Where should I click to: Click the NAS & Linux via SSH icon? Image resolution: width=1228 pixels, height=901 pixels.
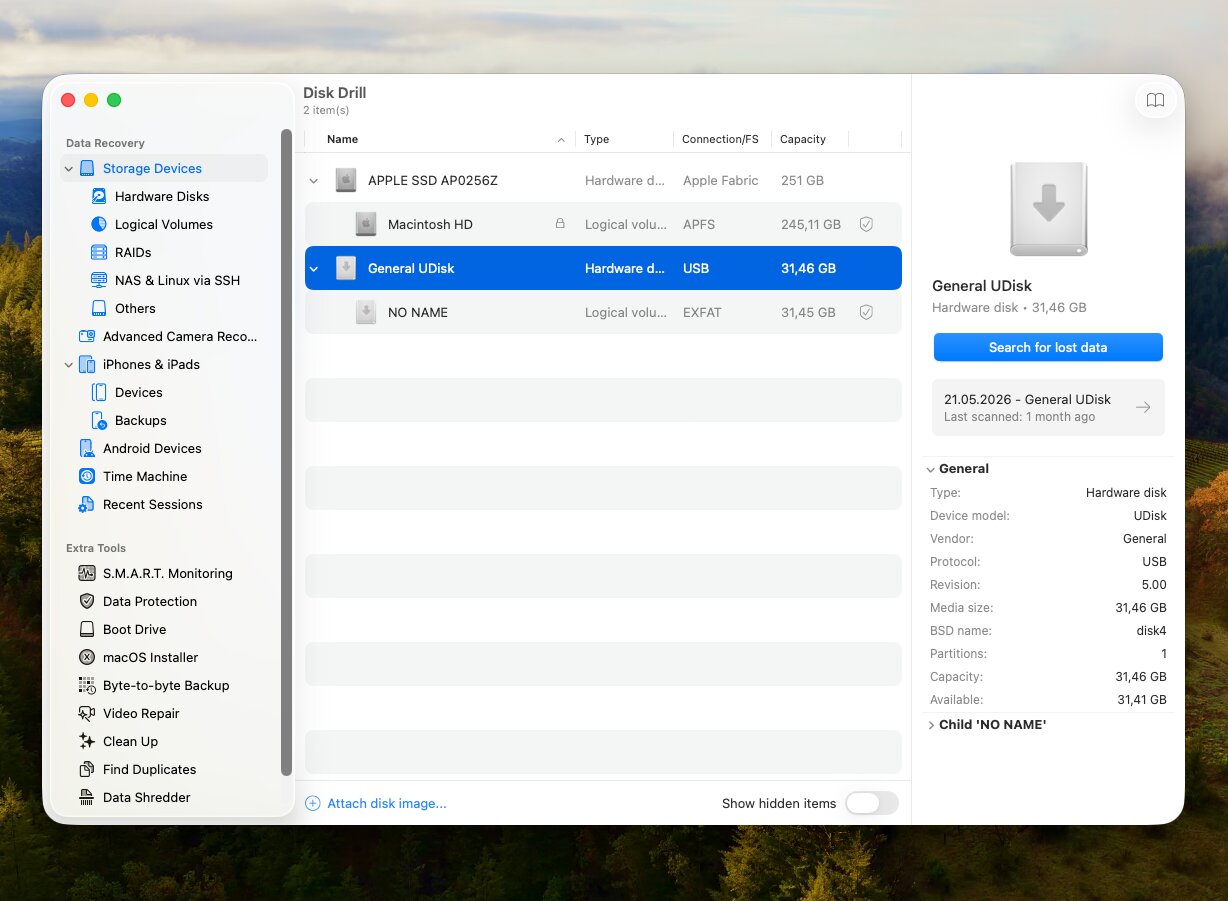pyautogui.click(x=98, y=280)
